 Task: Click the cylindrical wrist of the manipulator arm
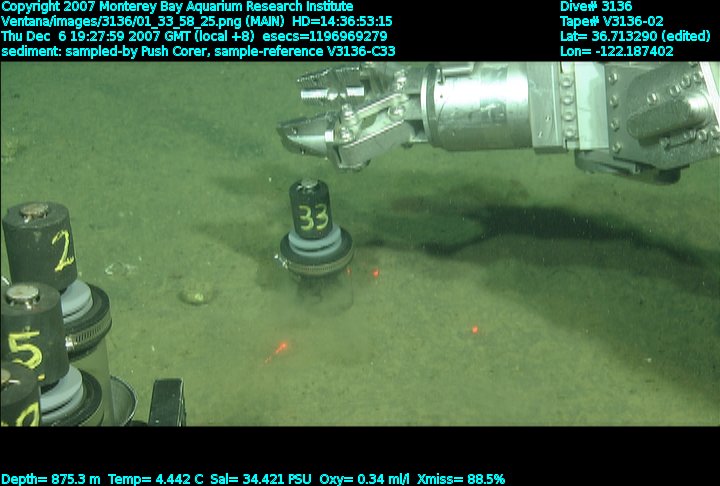(478, 107)
